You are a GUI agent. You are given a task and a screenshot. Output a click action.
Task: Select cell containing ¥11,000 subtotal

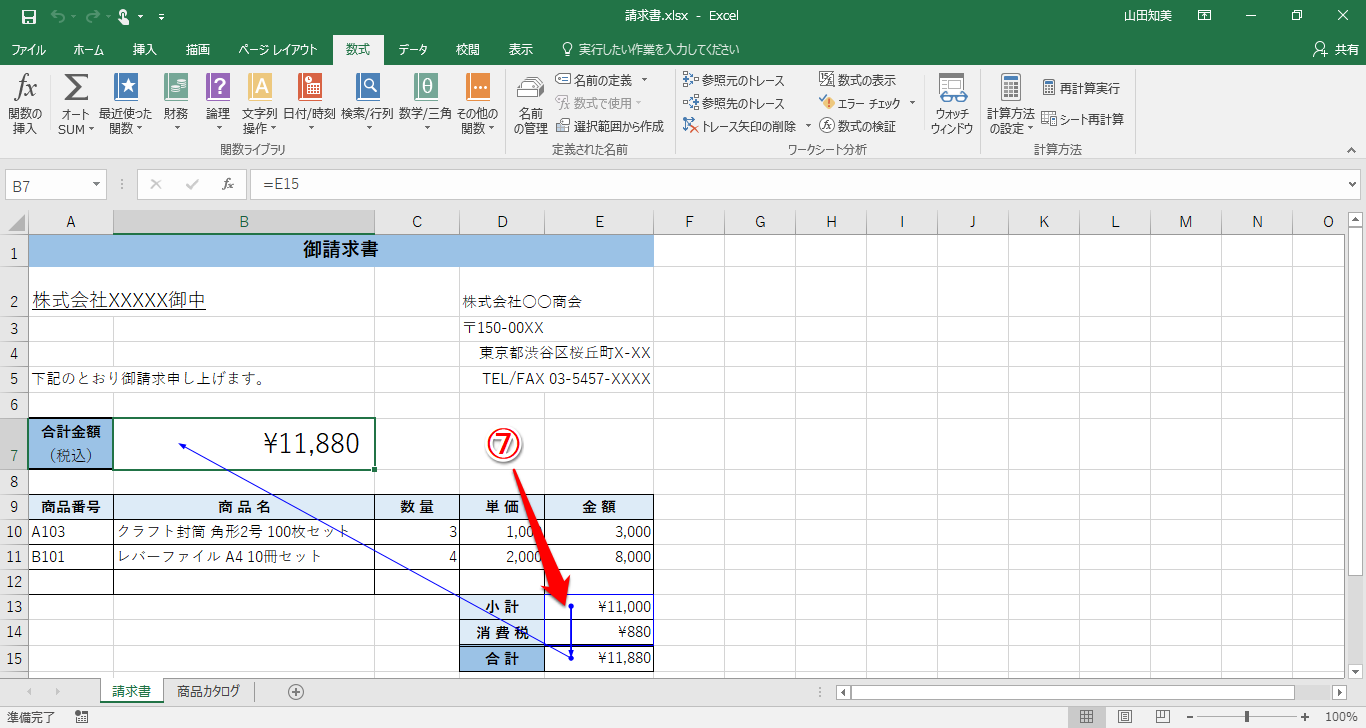pos(599,606)
